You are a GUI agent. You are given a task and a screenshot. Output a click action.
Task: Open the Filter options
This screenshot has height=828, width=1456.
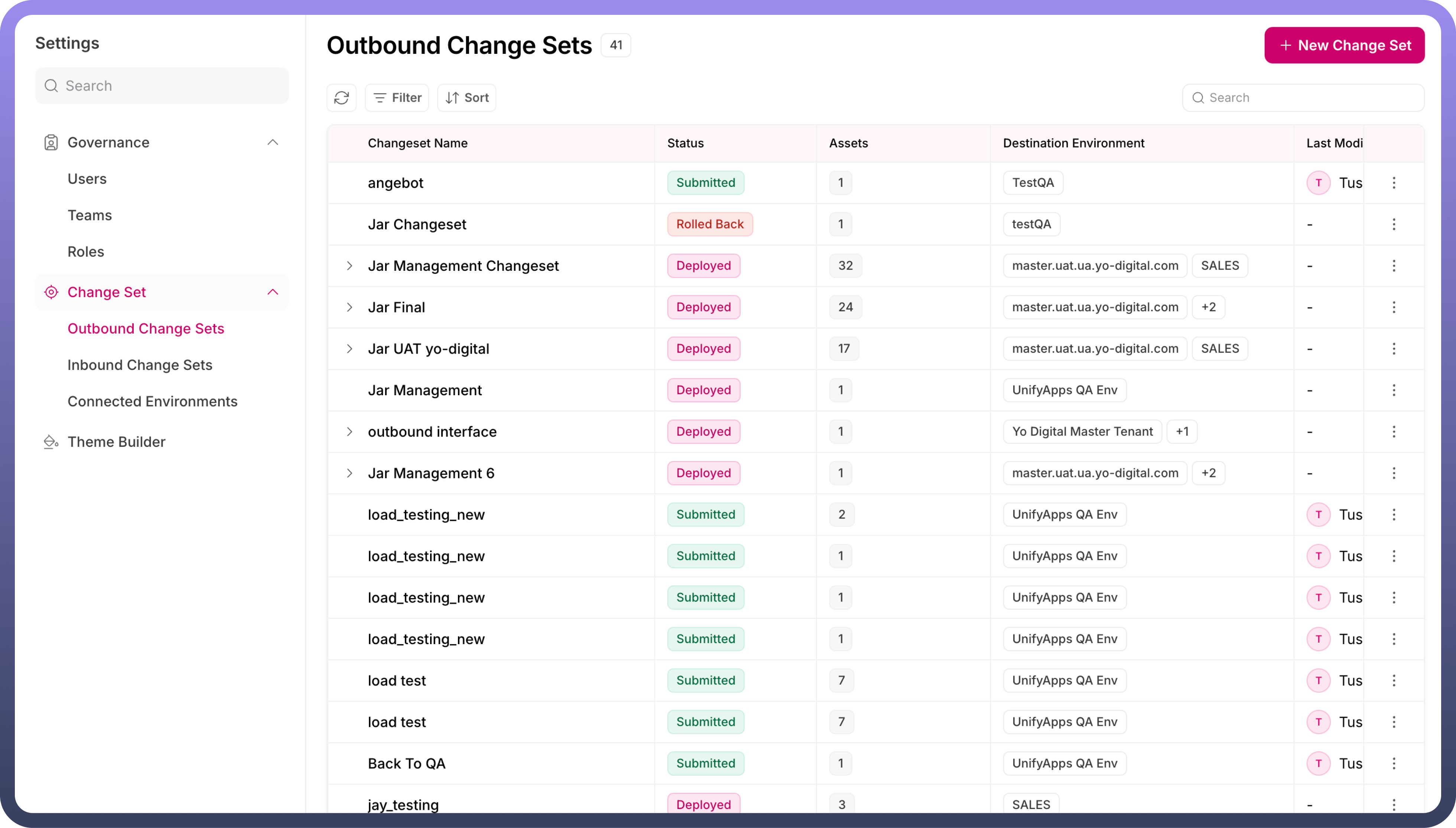coord(397,98)
